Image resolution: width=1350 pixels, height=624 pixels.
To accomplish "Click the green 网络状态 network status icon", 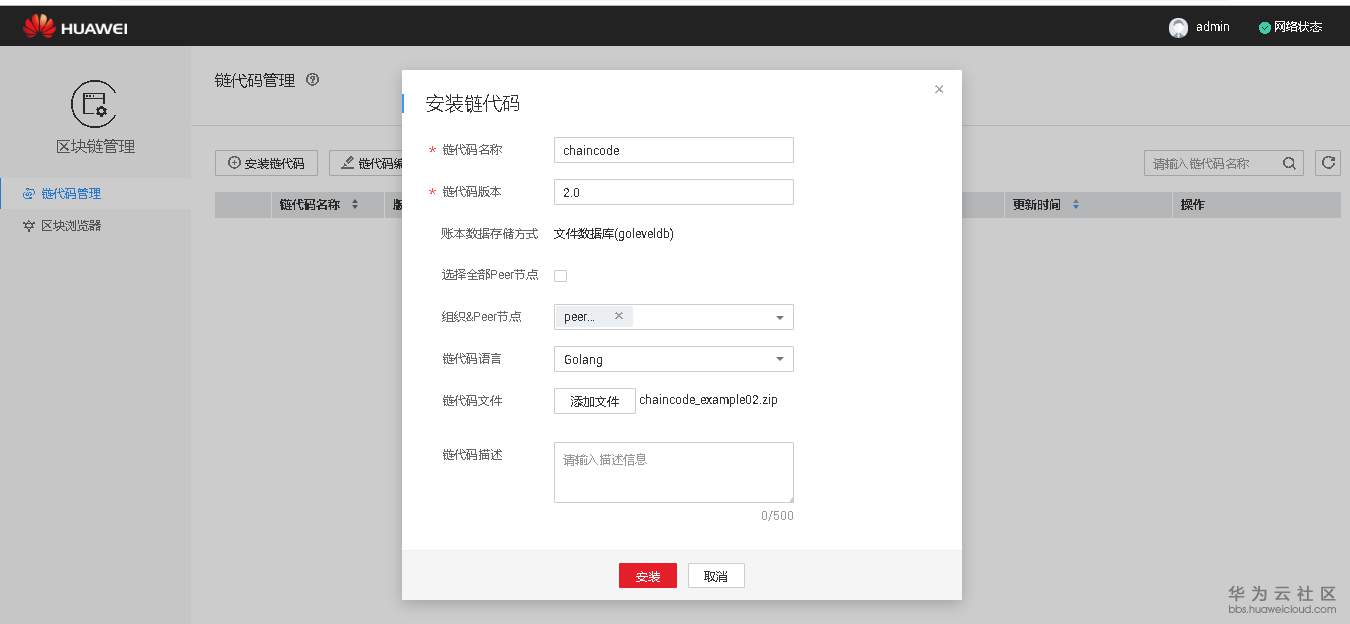I will [1264, 27].
